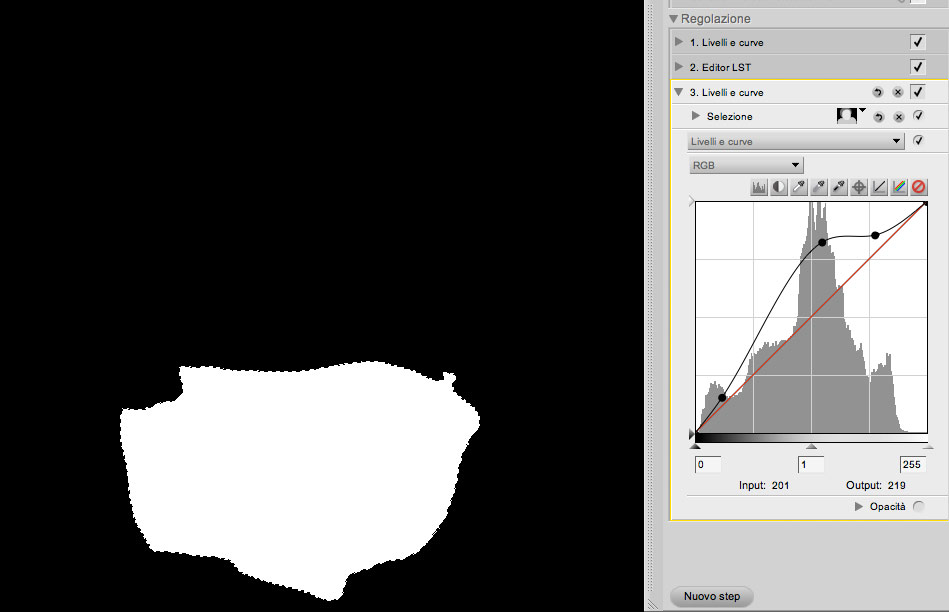Select the middle curve anchor point
The width and height of the screenshot is (949, 612).
pyautogui.click(x=822, y=242)
